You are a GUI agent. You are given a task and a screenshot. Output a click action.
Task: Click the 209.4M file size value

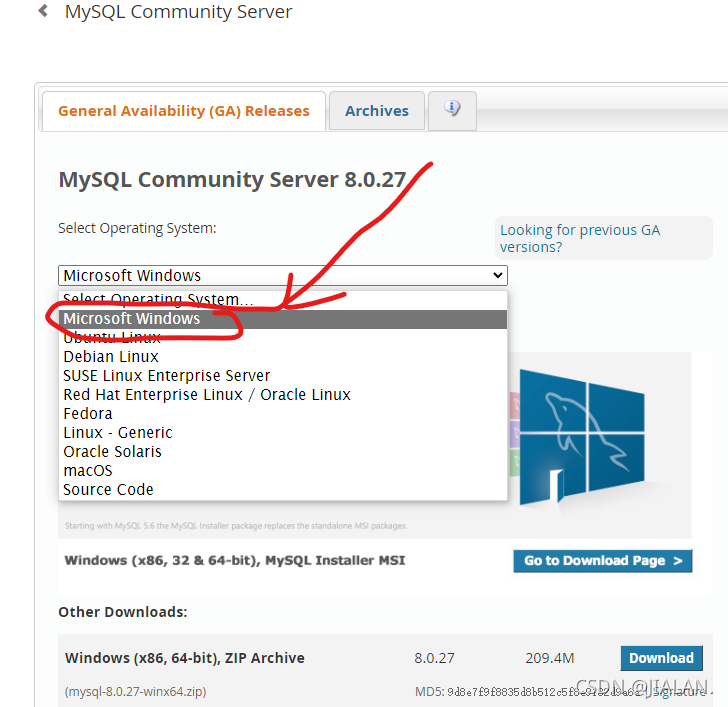point(550,658)
